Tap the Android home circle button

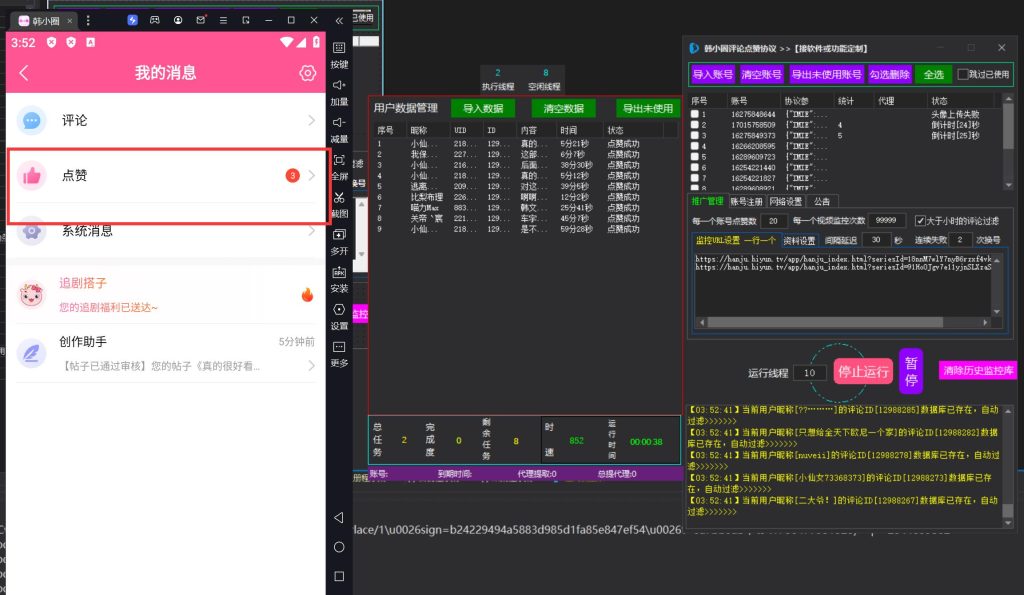pos(338,547)
